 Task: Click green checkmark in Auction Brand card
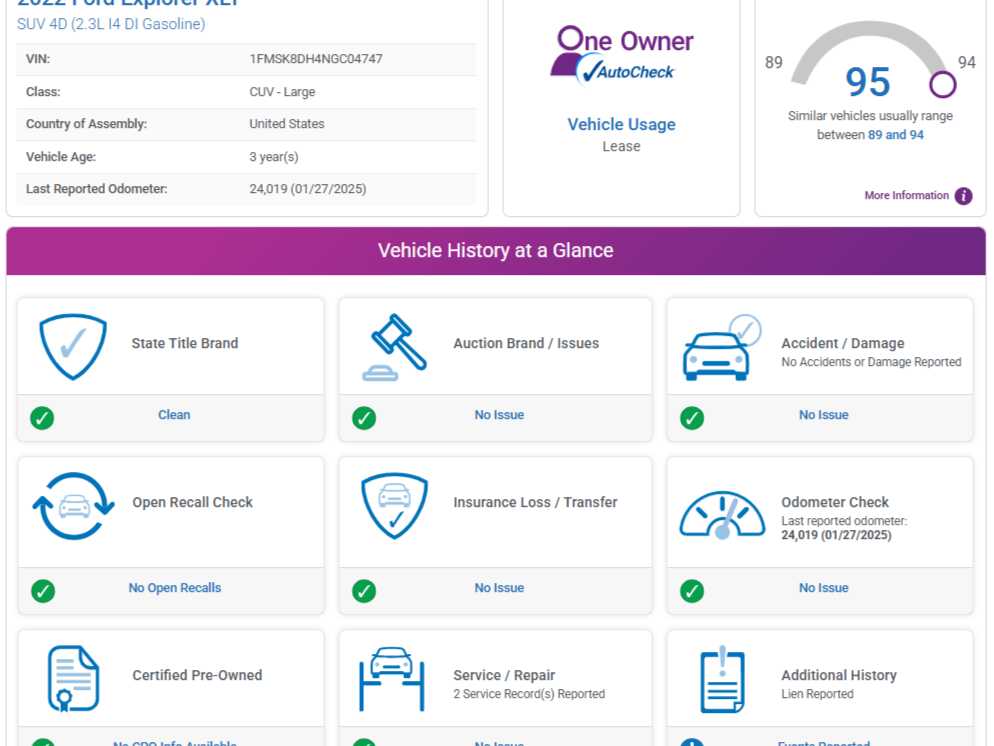click(364, 418)
